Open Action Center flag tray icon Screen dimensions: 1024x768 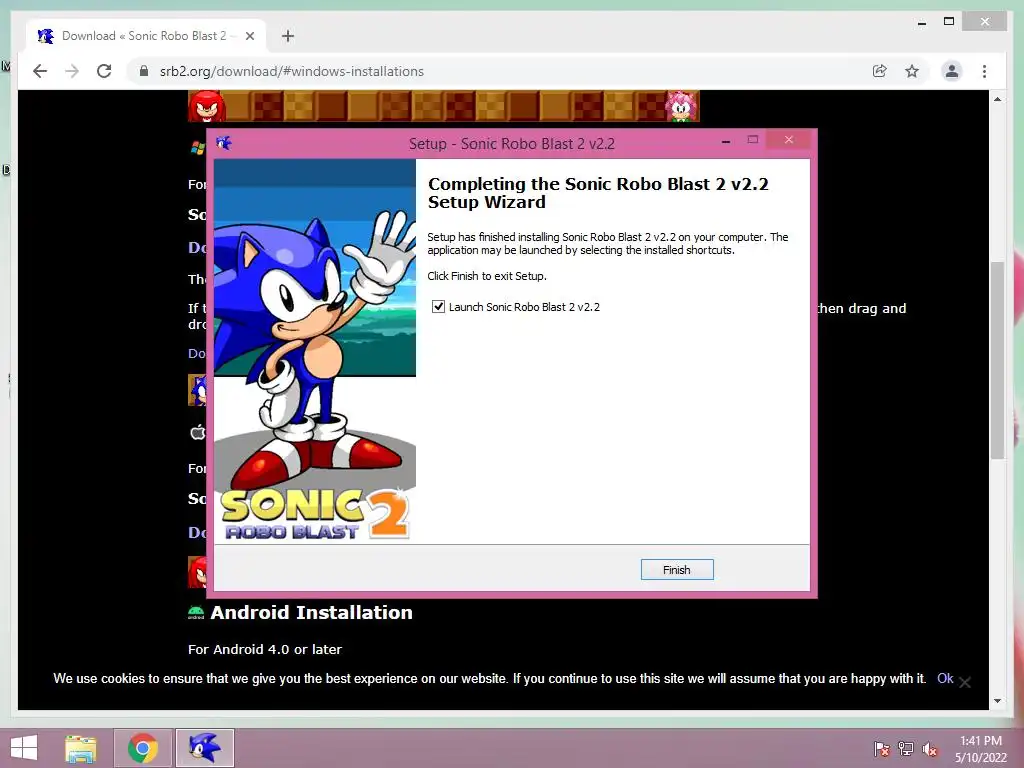pyautogui.click(x=881, y=749)
